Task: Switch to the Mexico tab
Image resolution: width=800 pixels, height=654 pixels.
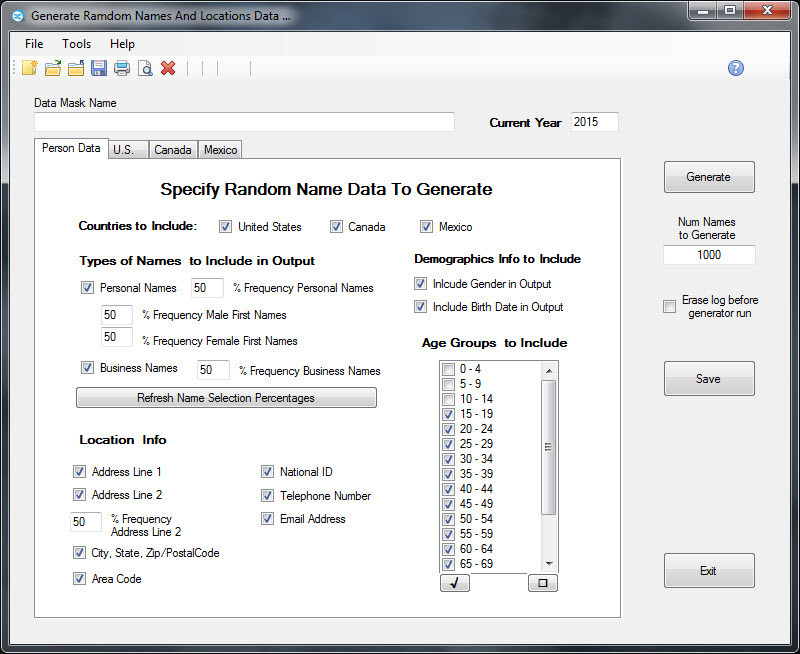Action: (x=220, y=149)
